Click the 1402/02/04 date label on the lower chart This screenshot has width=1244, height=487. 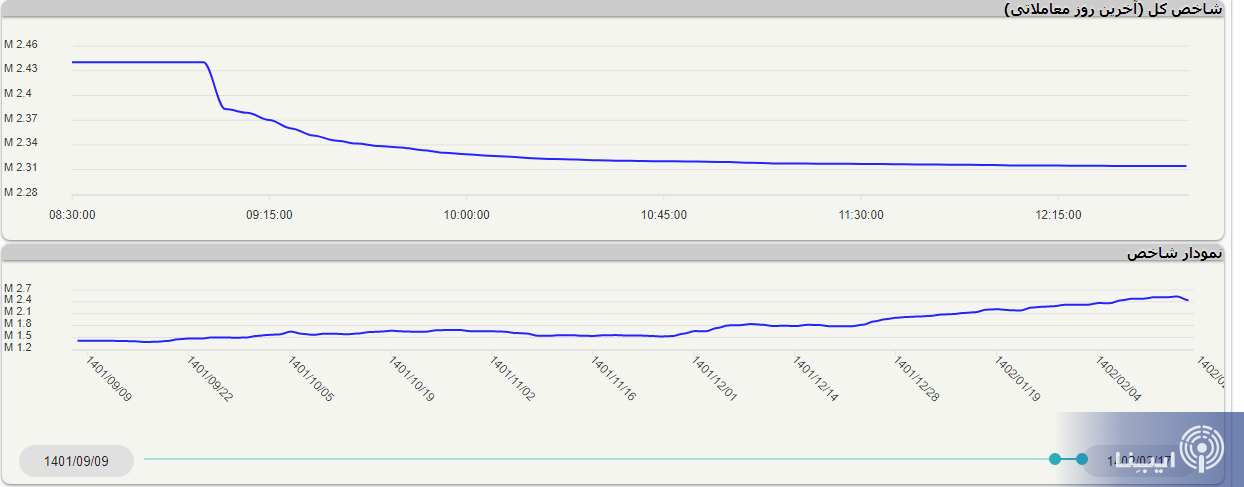tap(1119, 379)
